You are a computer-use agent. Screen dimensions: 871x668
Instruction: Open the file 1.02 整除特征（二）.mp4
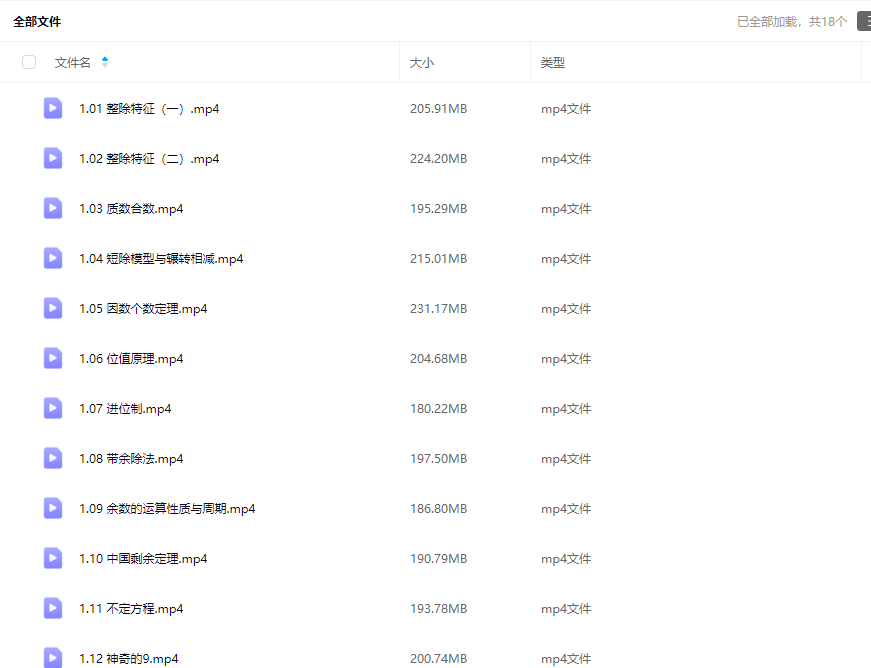point(149,159)
